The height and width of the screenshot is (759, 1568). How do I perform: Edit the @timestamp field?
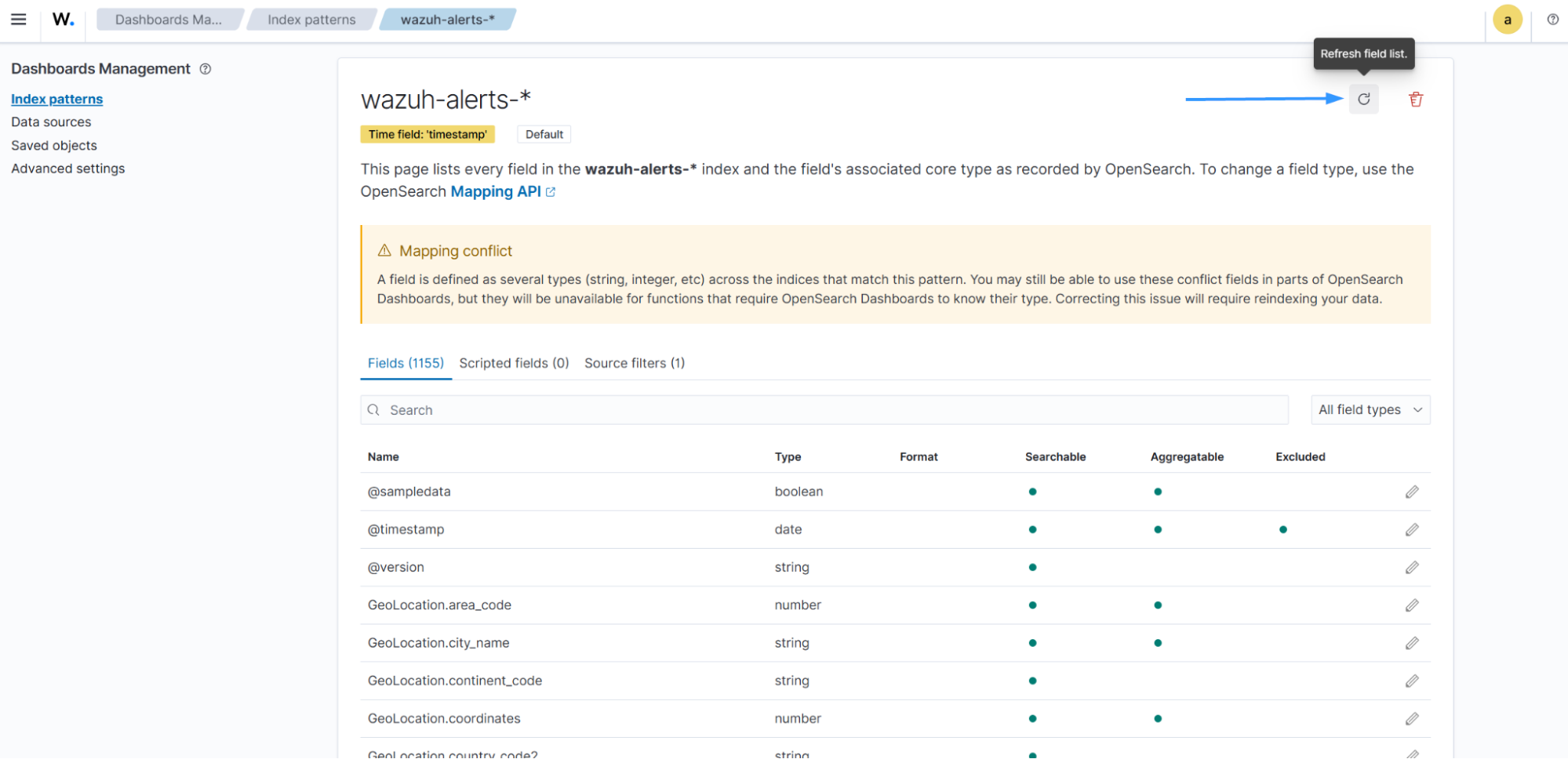point(1411,530)
